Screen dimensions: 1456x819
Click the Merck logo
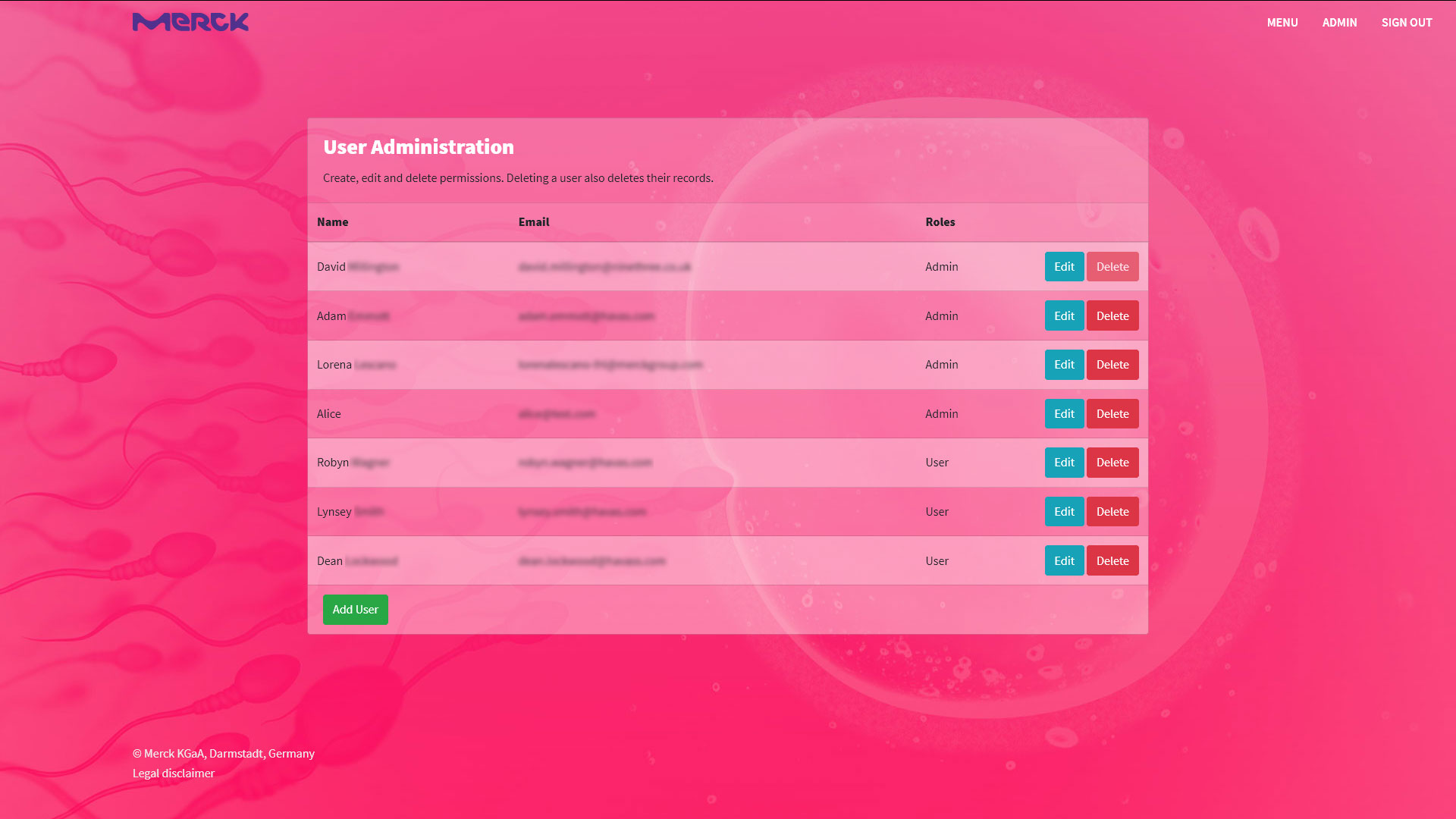point(190,22)
